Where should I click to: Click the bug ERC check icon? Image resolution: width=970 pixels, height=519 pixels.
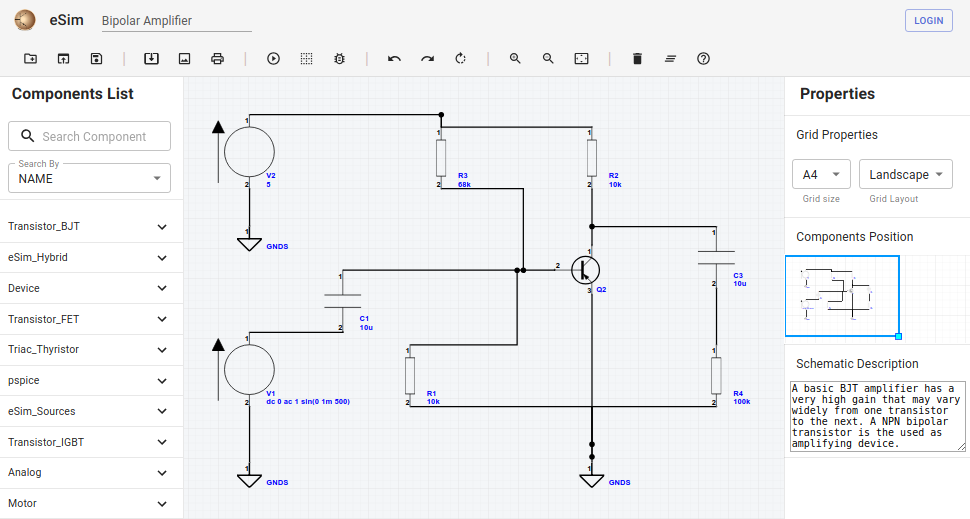[x=339, y=59]
